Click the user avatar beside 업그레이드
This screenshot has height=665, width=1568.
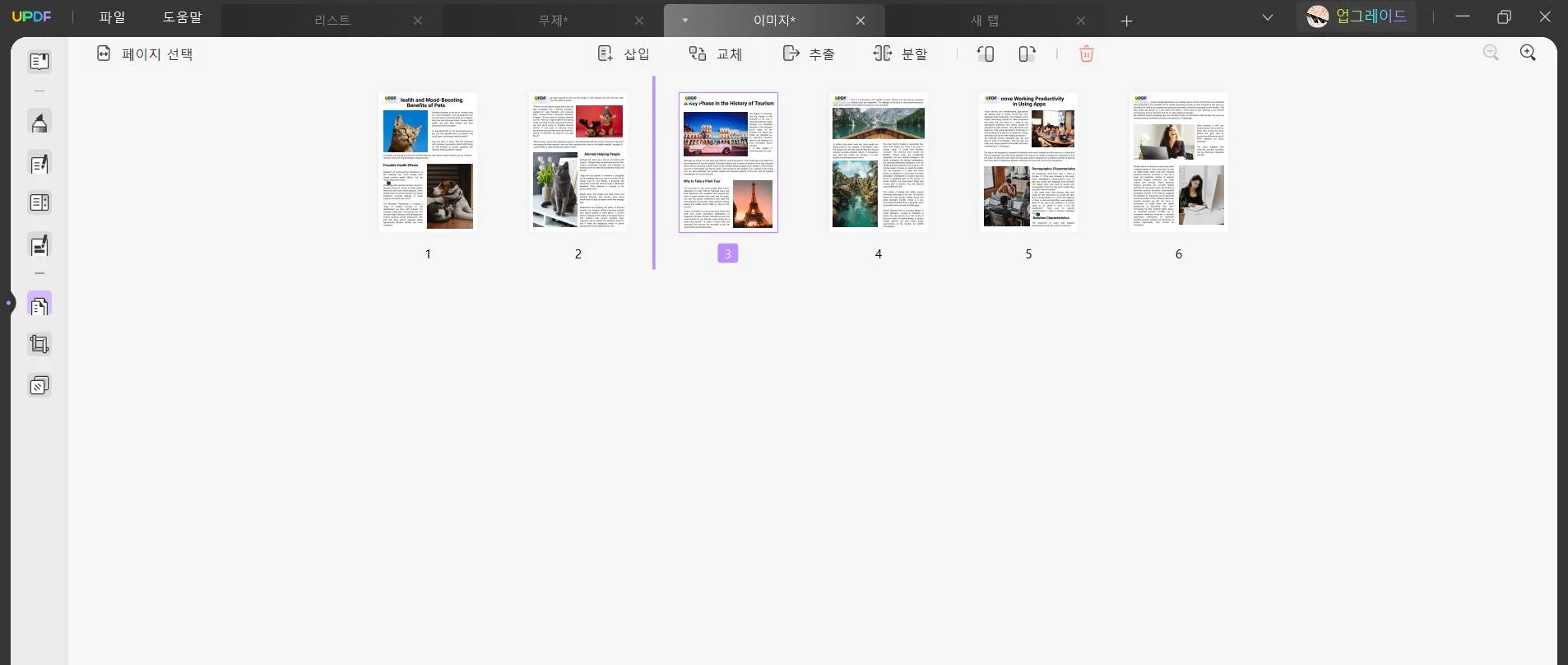coord(1317,16)
